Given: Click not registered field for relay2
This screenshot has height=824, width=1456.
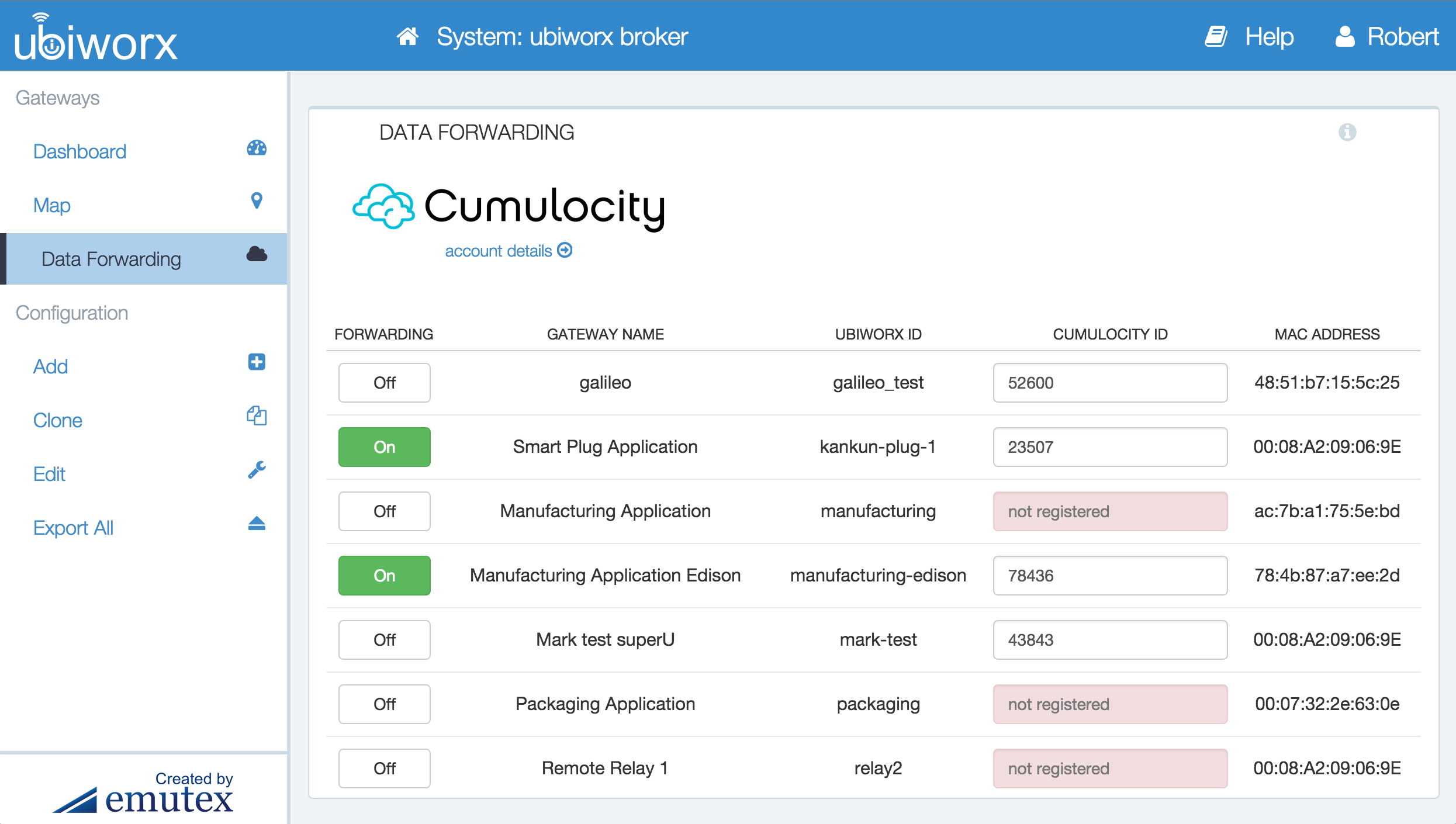Looking at the screenshot, I should pyautogui.click(x=1110, y=768).
